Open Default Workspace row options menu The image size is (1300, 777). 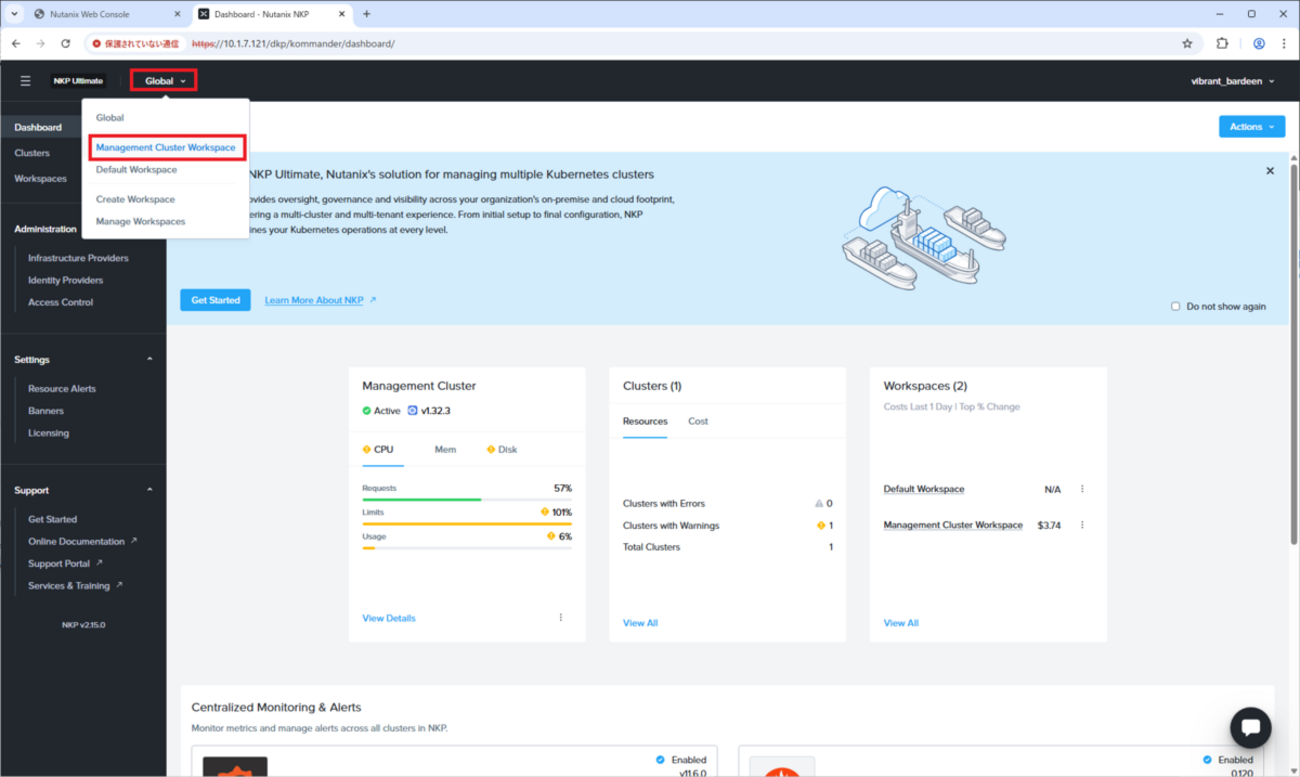pyautogui.click(x=1082, y=489)
